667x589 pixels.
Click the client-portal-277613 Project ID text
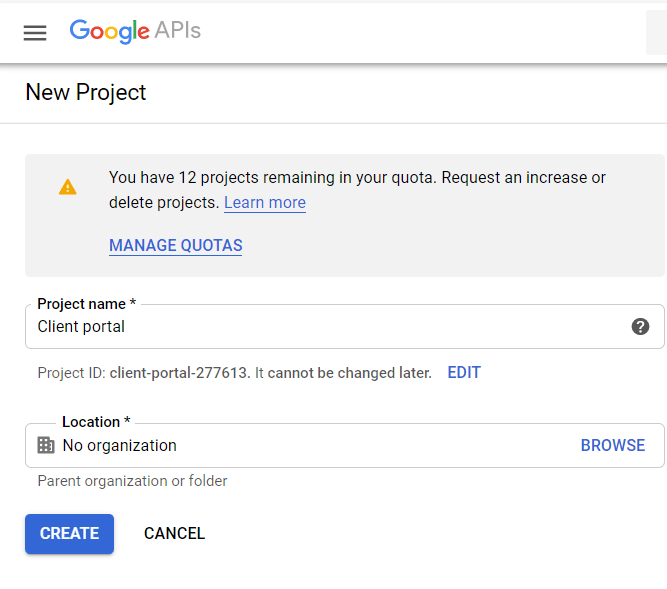(x=179, y=373)
